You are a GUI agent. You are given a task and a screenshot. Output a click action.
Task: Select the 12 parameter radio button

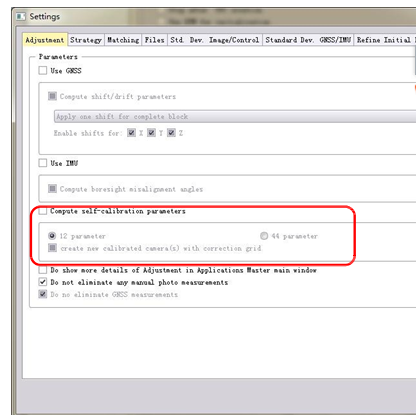pyautogui.click(x=52, y=236)
